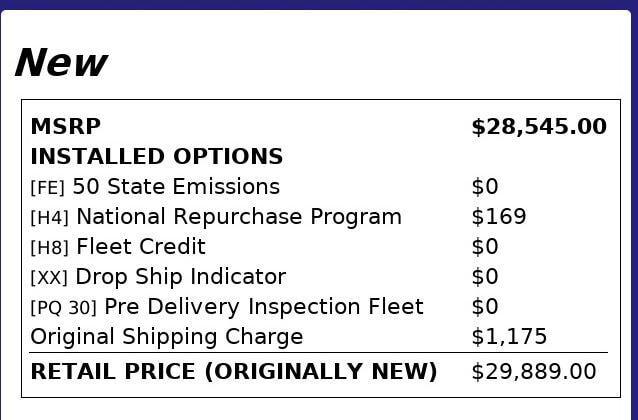The width and height of the screenshot is (638, 420).
Task: Click the $169 price value
Action: pos(498,217)
